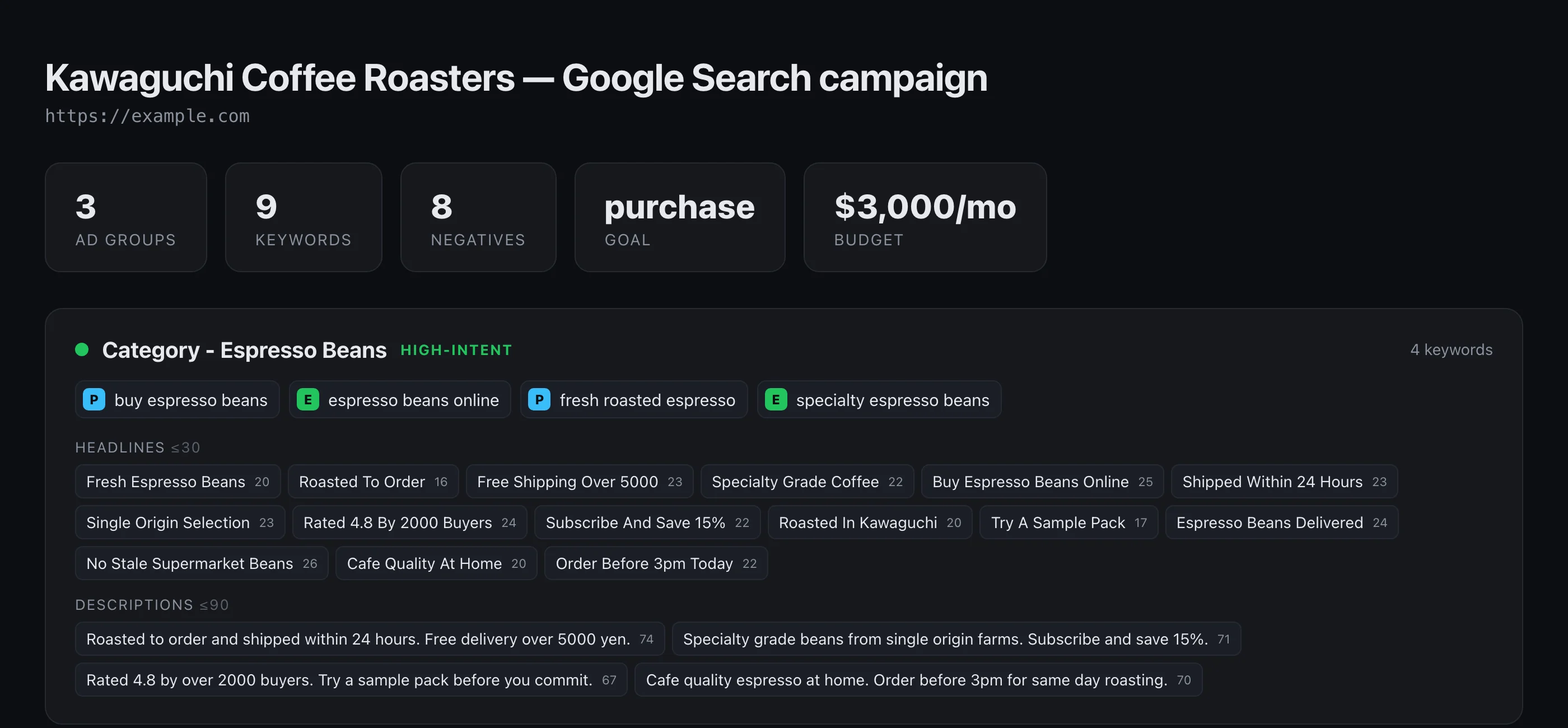
Task: Click the '4 keywords' count label
Action: coord(1451,349)
